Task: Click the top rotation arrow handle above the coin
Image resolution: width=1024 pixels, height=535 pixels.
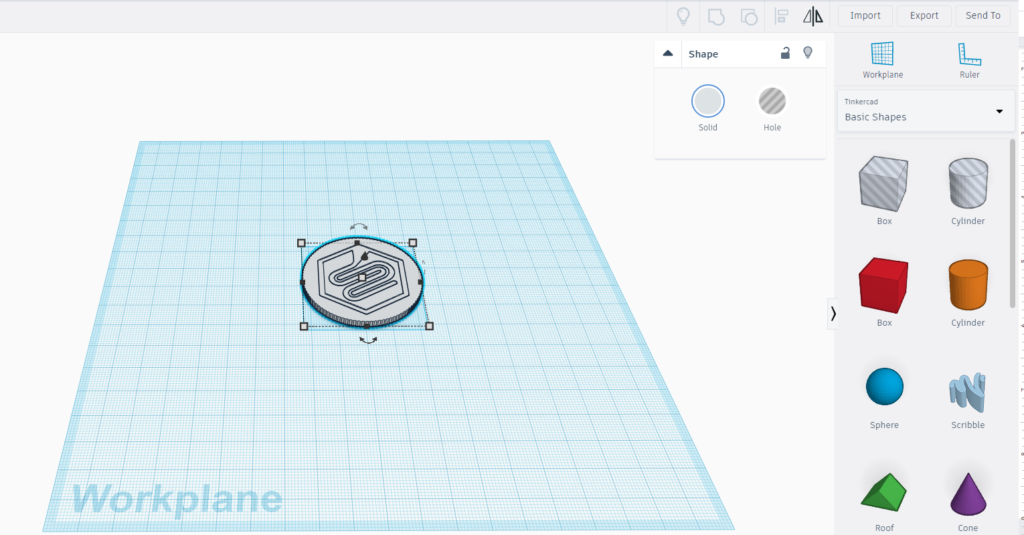Action: (x=359, y=227)
